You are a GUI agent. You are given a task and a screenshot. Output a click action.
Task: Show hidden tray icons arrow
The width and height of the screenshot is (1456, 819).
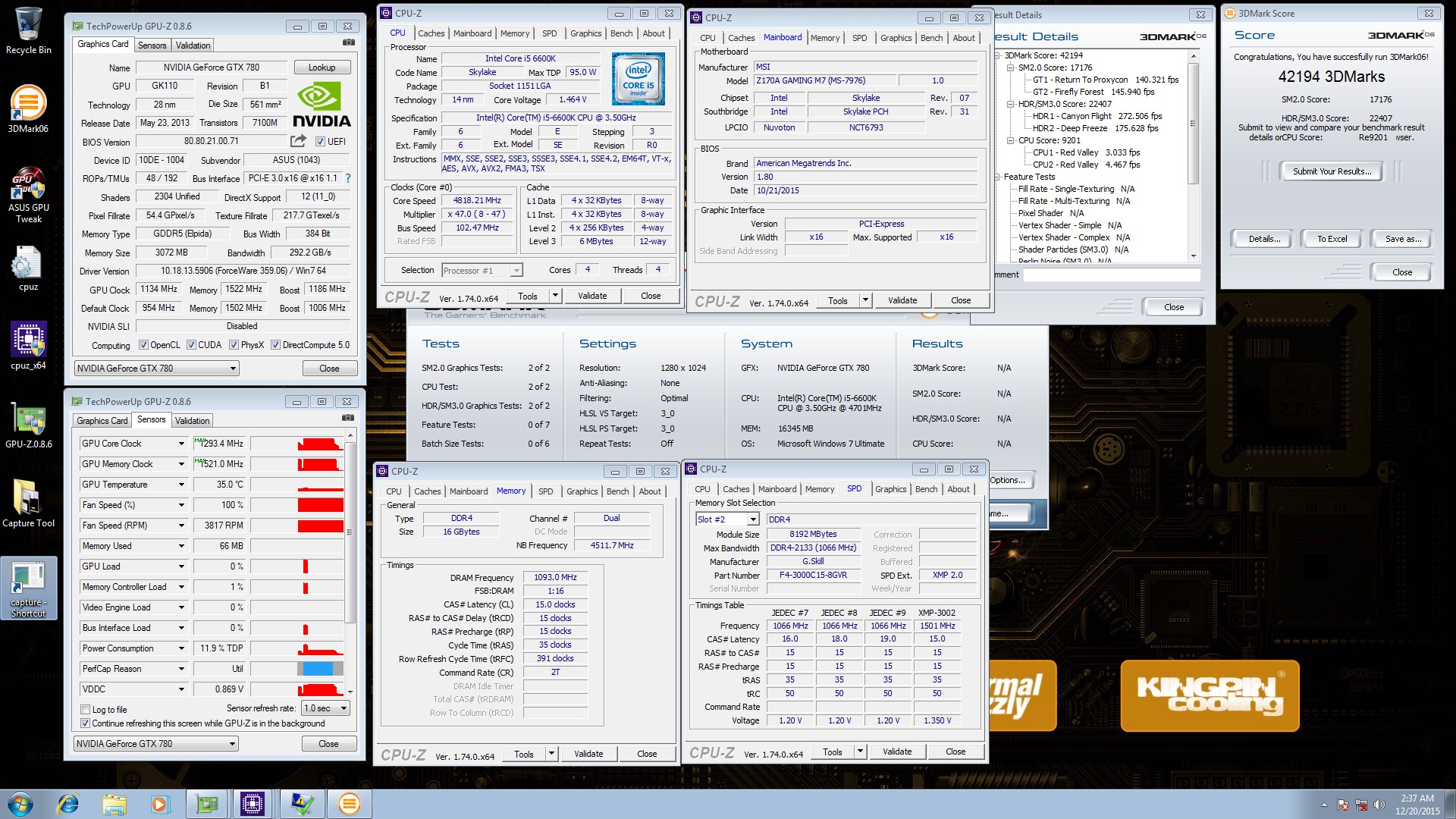(x=1324, y=805)
